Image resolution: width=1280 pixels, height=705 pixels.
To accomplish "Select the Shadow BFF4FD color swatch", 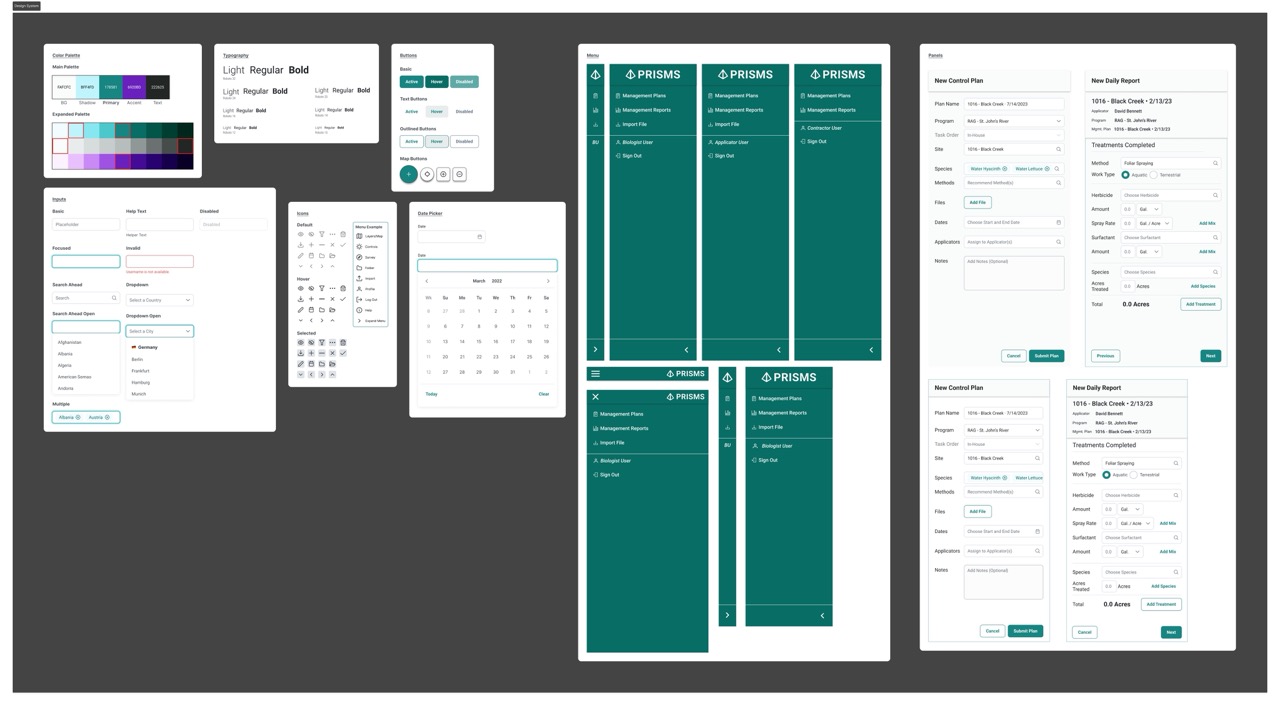I will tap(87, 87).
